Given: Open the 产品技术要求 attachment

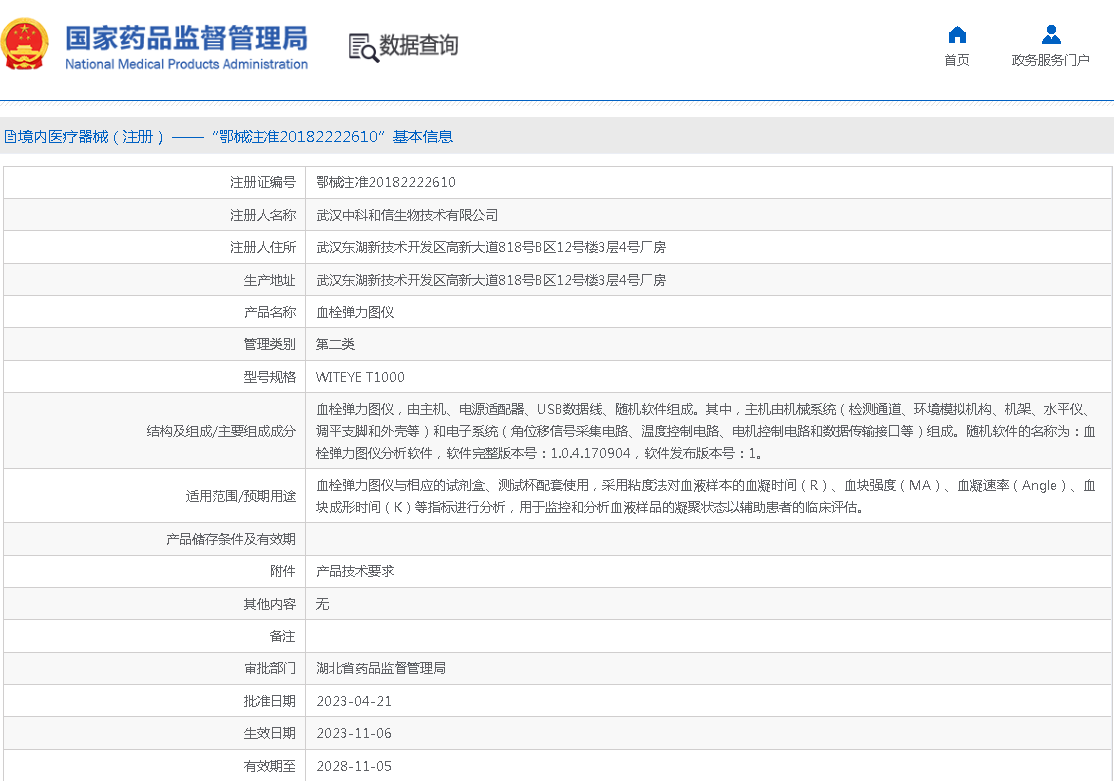Looking at the screenshot, I should tap(355, 571).
